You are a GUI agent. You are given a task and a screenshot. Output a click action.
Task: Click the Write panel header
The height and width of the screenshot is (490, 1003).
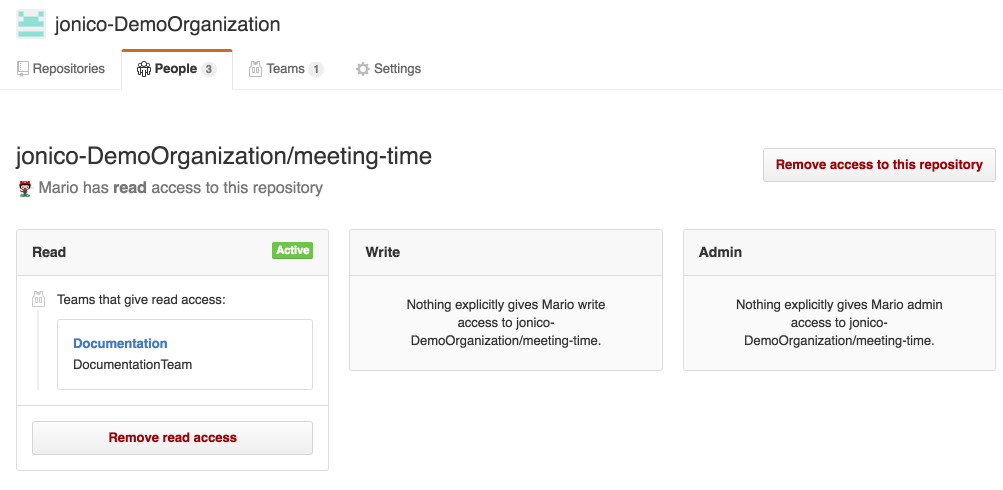tap(506, 253)
